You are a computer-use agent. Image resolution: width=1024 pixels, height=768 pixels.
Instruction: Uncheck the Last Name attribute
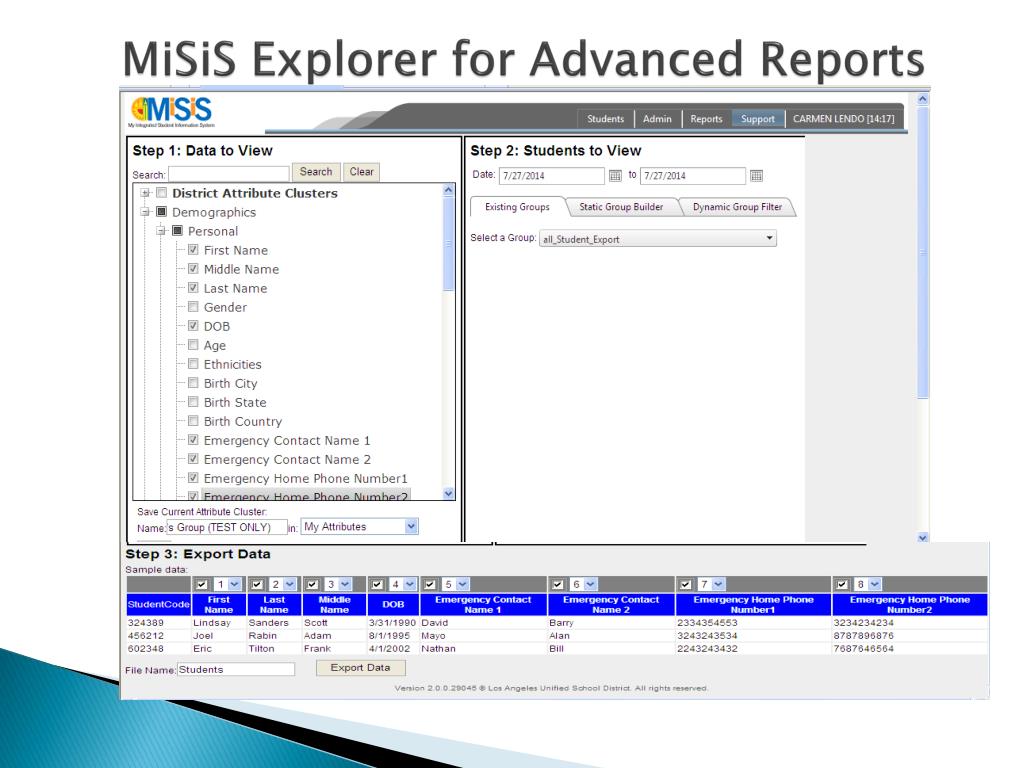193,287
